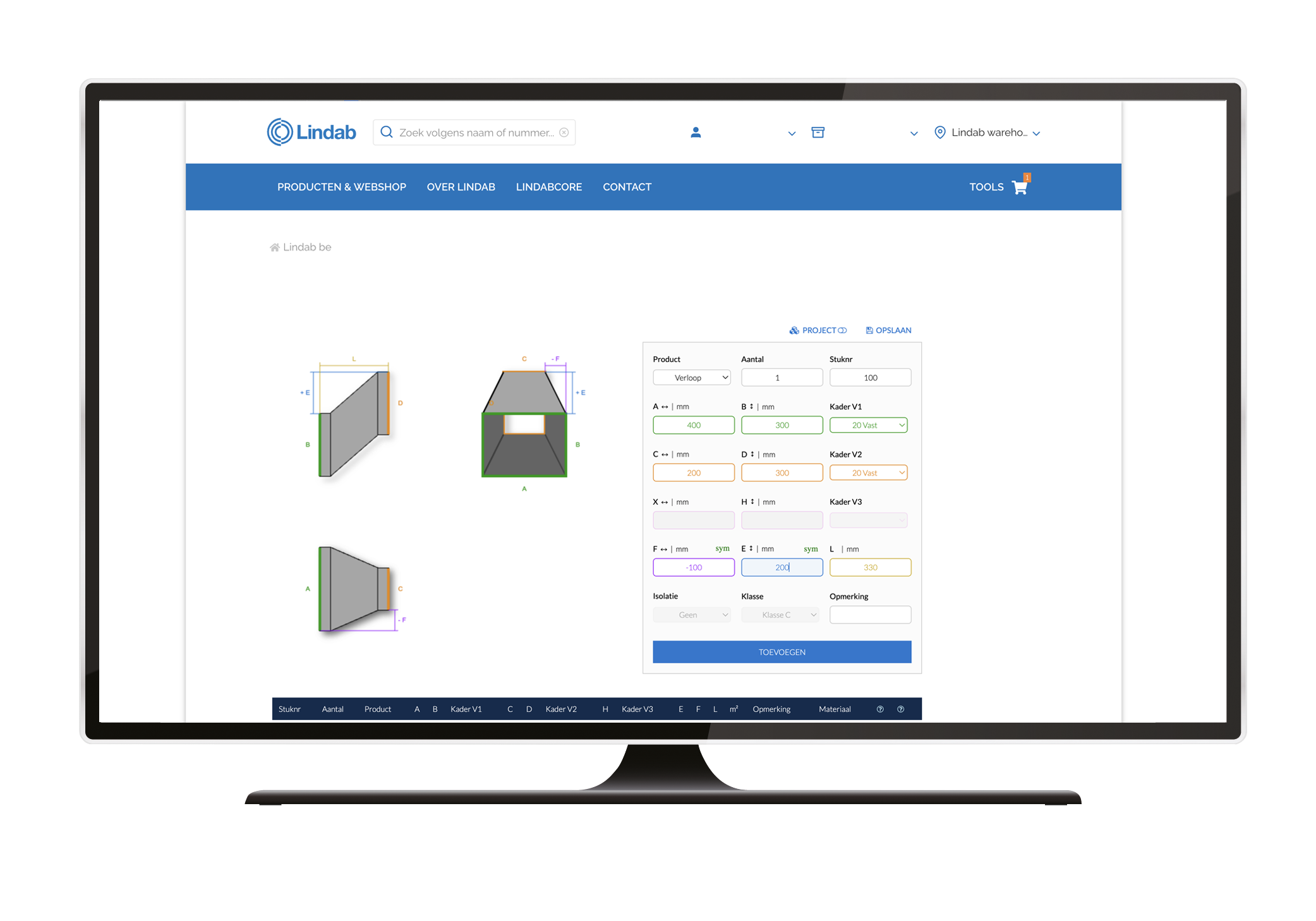1316x921 pixels.
Task: Click the shopping cart icon
Action: click(1019, 188)
